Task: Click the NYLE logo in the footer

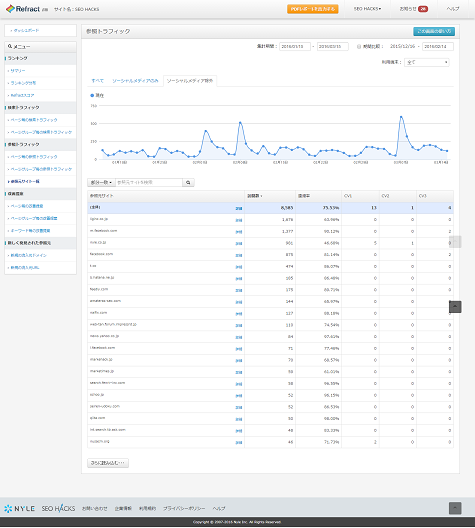Action: click(x=20, y=508)
